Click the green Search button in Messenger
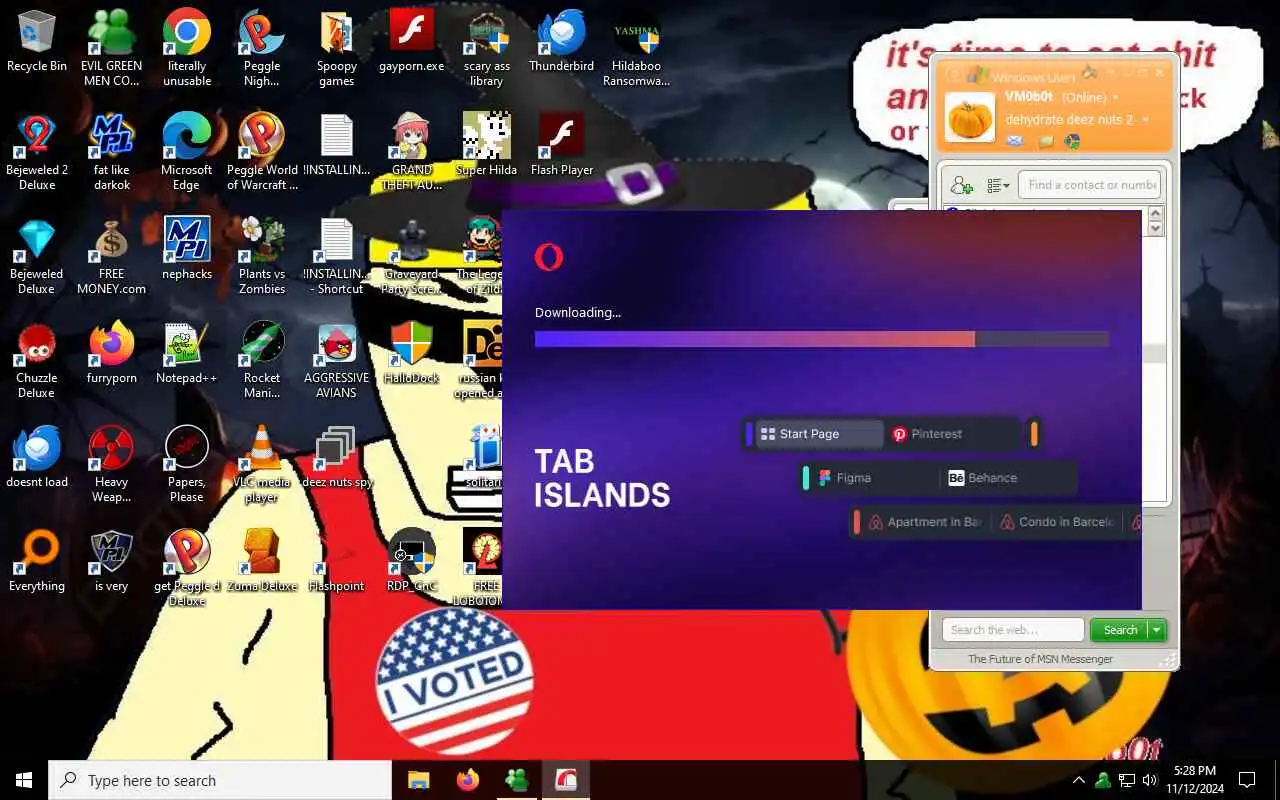 point(1120,630)
